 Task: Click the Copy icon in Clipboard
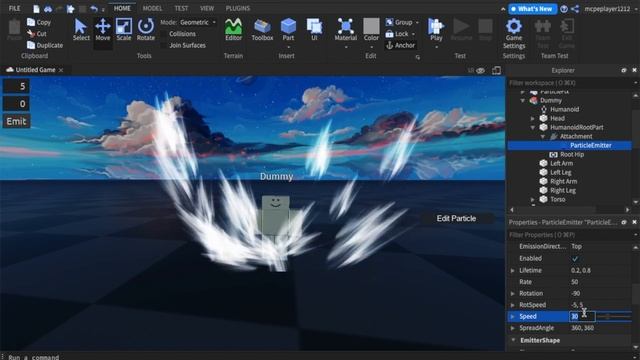click(31, 22)
